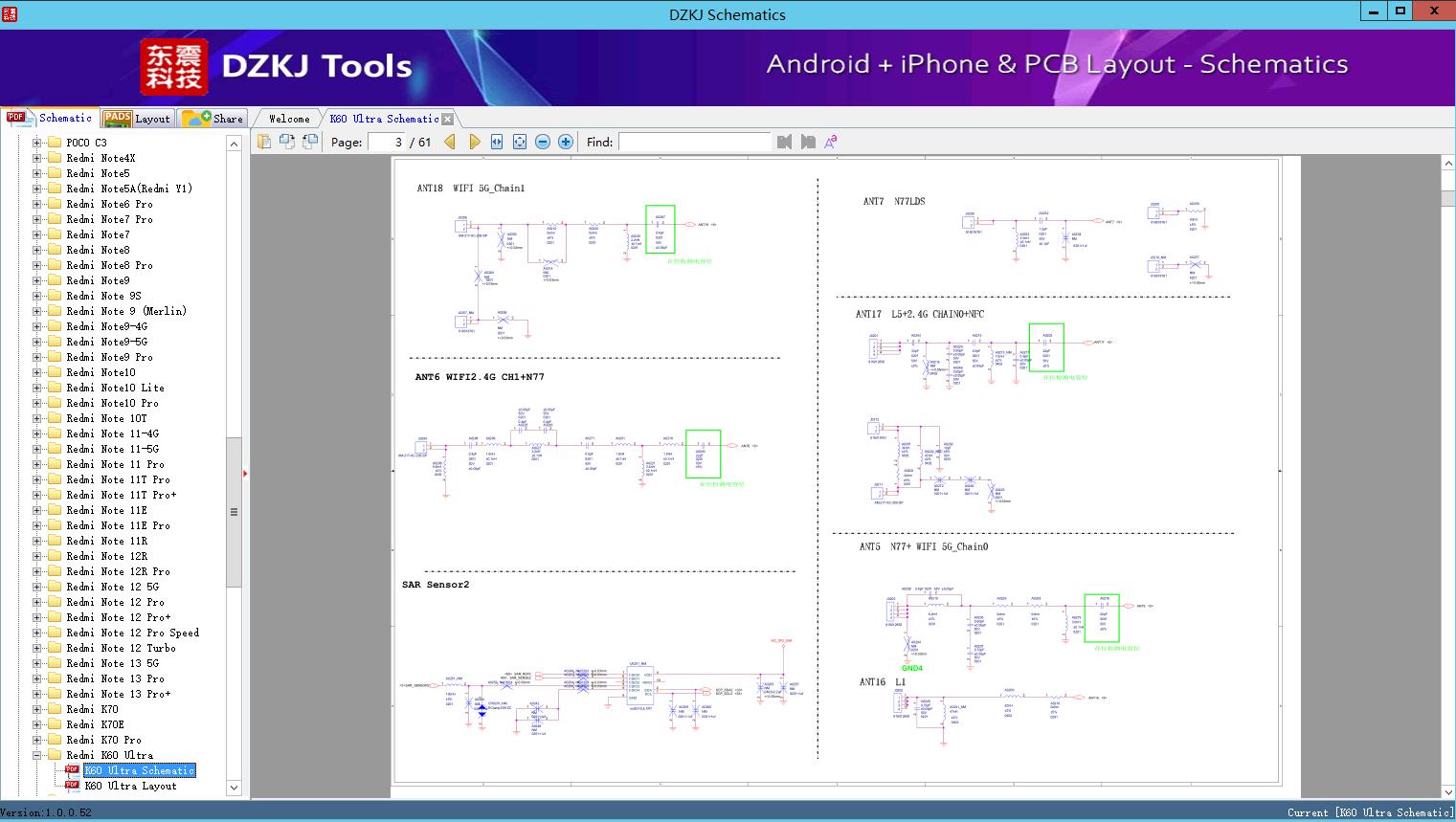The image size is (1456, 822).
Task: Click the Redmi Note 12R folder icon
Action: coord(55,556)
